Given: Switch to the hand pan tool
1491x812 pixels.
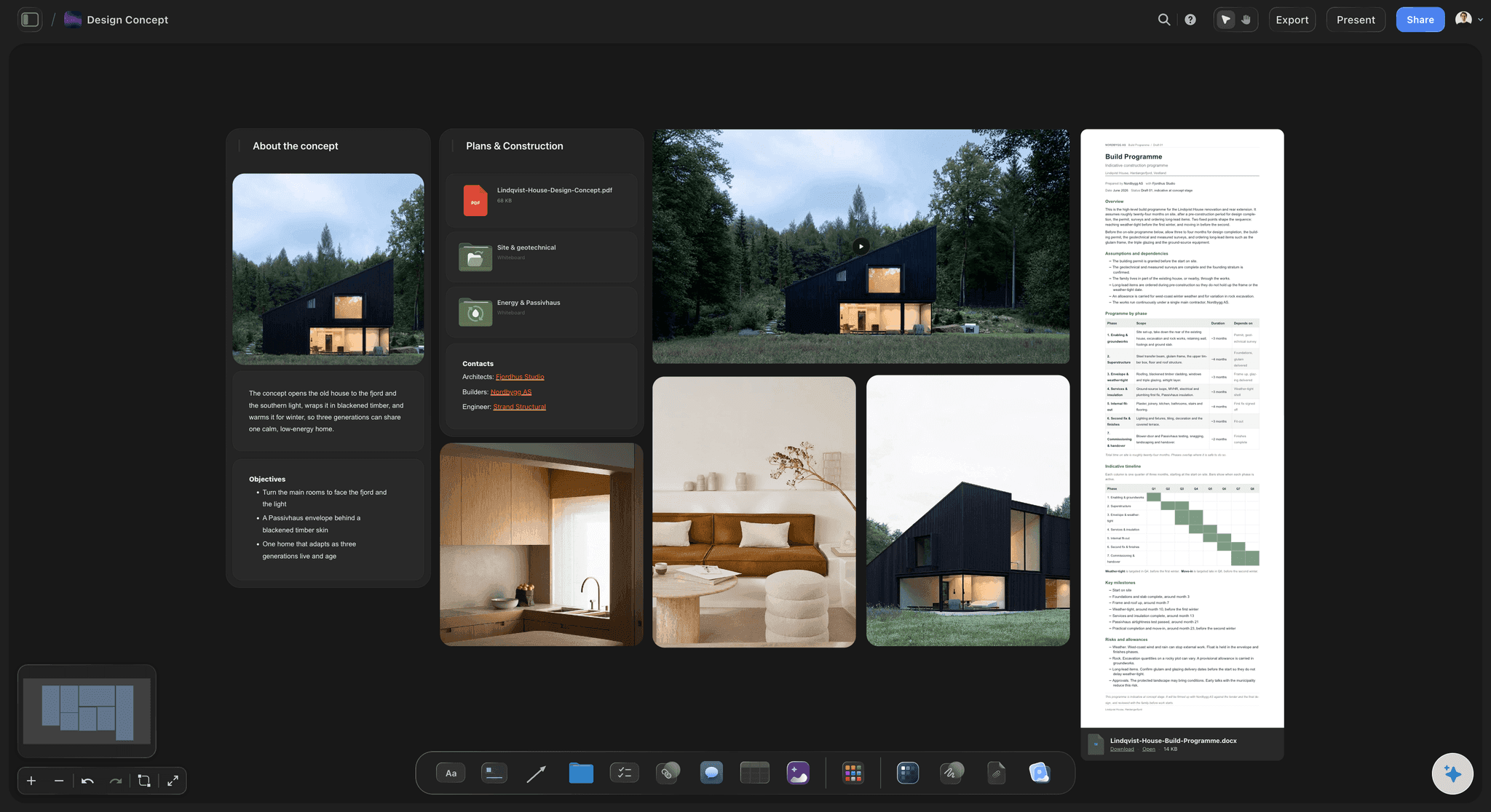Looking at the screenshot, I should [x=1246, y=20].
